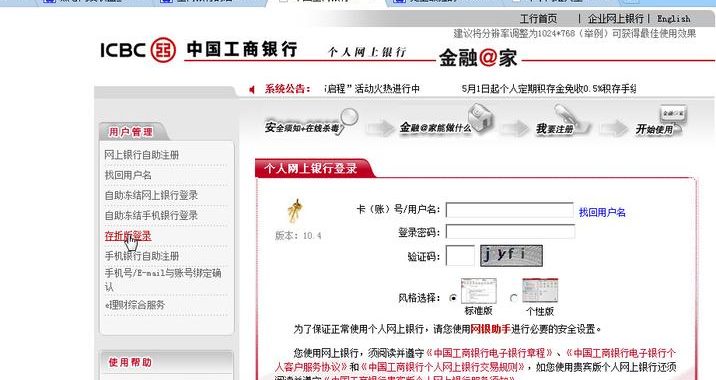Click the captcha image jyfi

(511, 256)
